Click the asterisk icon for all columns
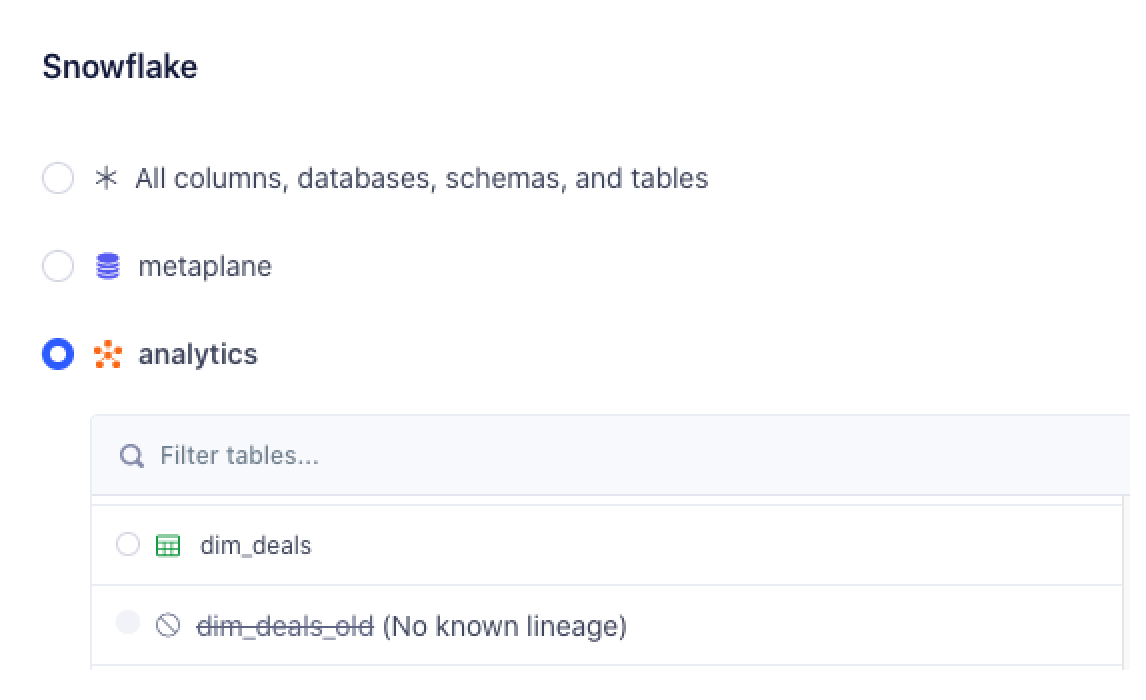The height and width of the screenshot is (700, 1146). pyautogui.click(x=106, y=179)
